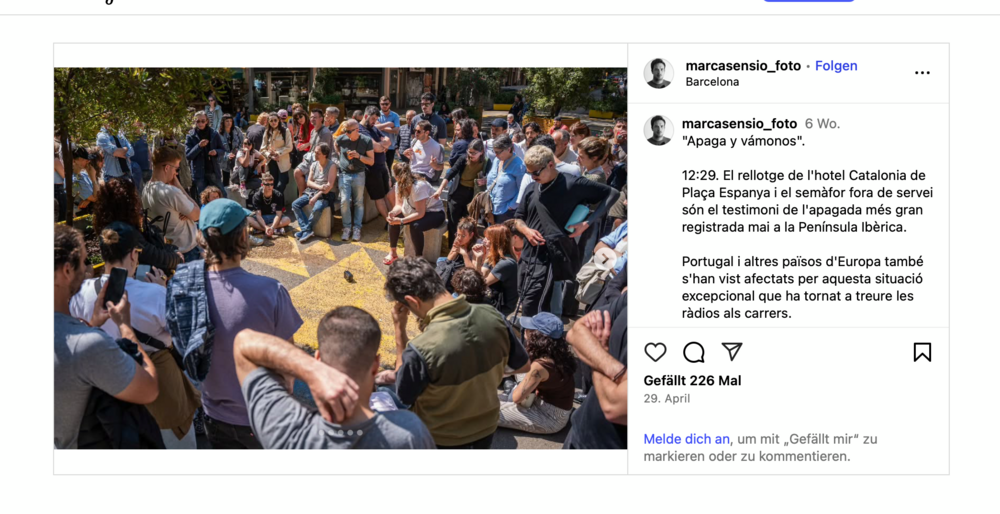Open the profile picture beside the caption

[x=659, y=130]
